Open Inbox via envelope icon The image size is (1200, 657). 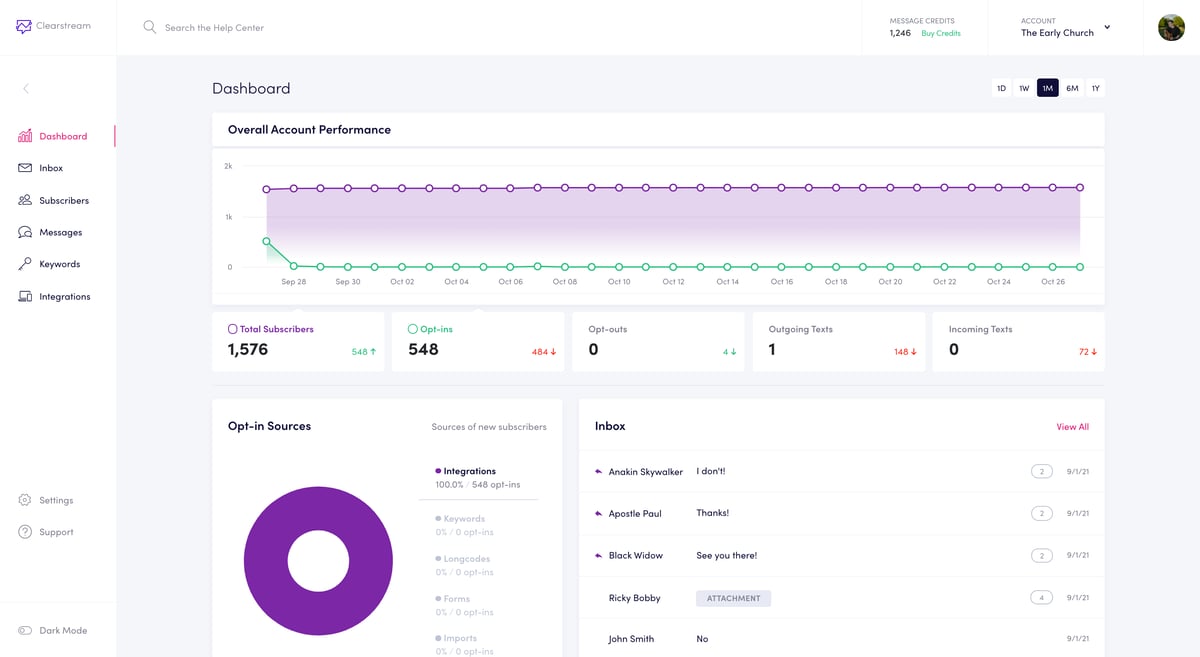tap(25, 168)
